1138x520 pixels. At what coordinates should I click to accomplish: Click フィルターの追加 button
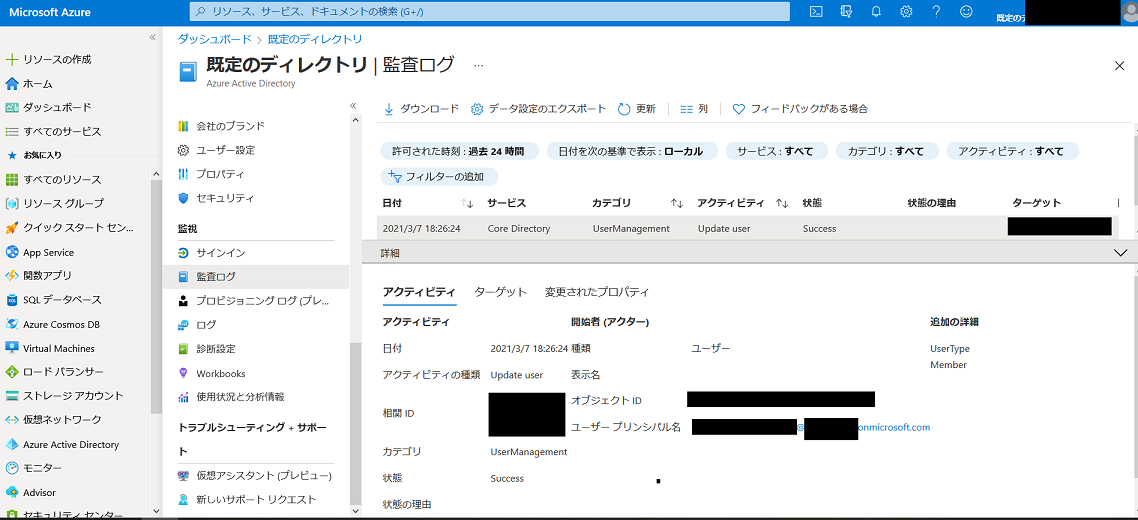click(x=438, y=176)
